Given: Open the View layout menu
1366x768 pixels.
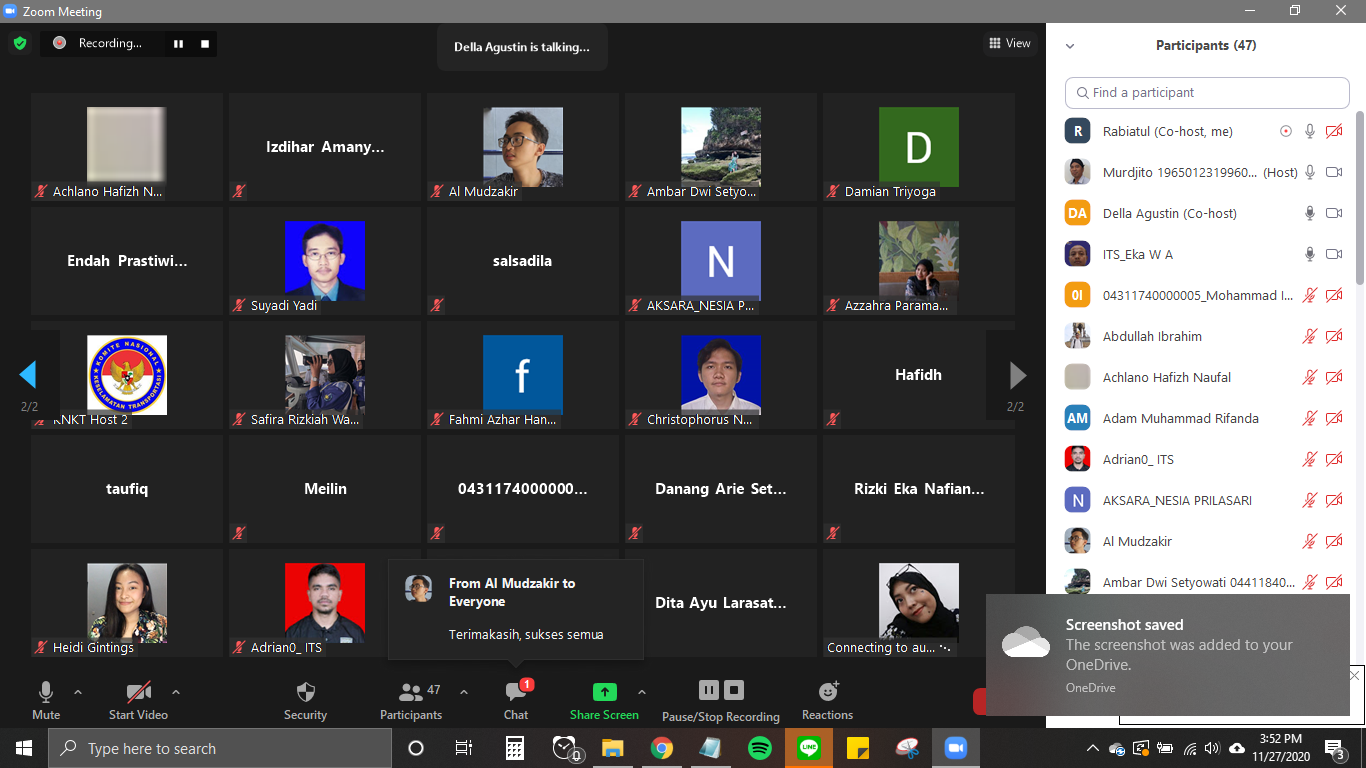Looking at the screenshot, I should point(1009,43).
